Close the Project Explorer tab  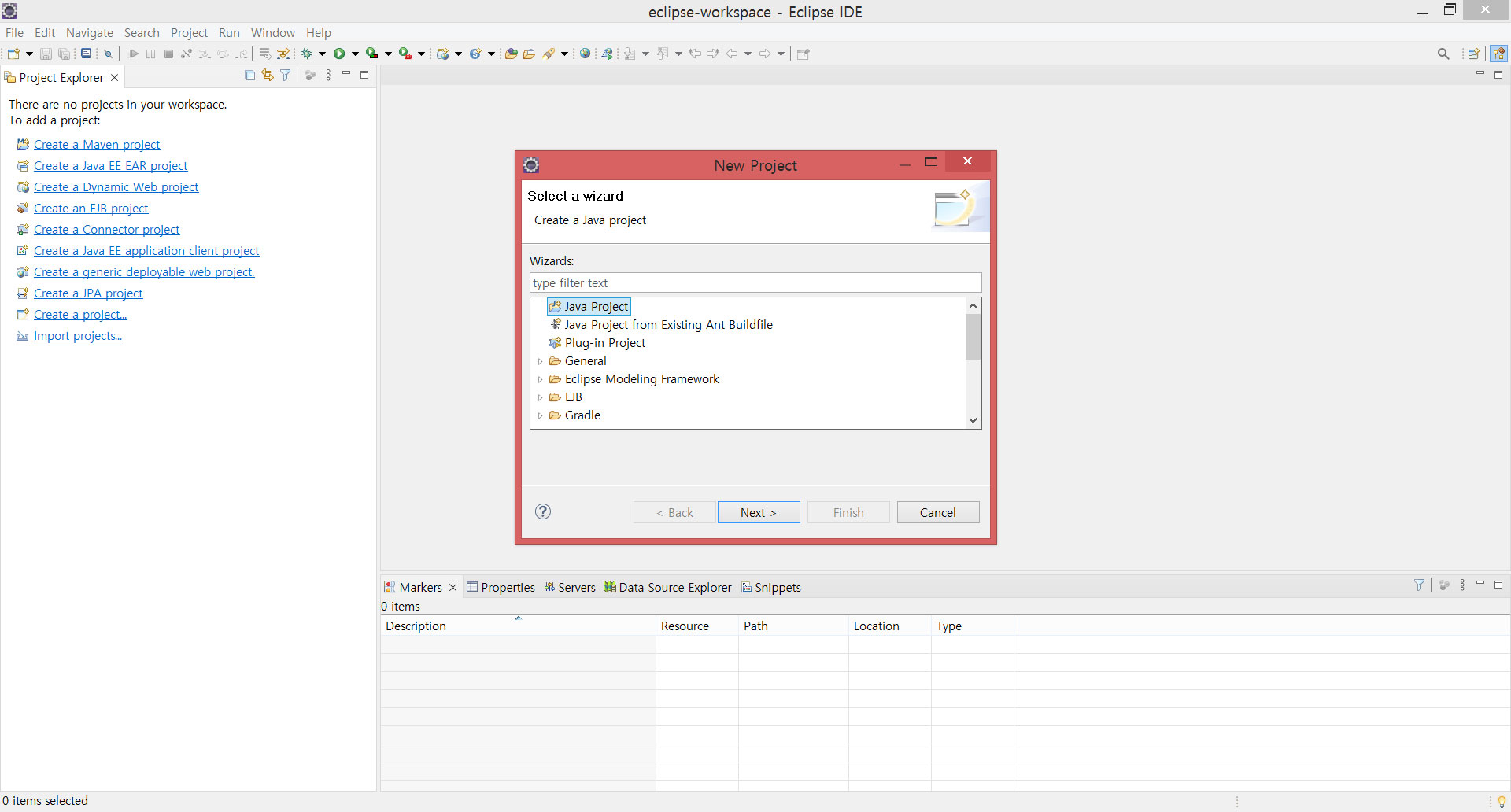point(115,77)
